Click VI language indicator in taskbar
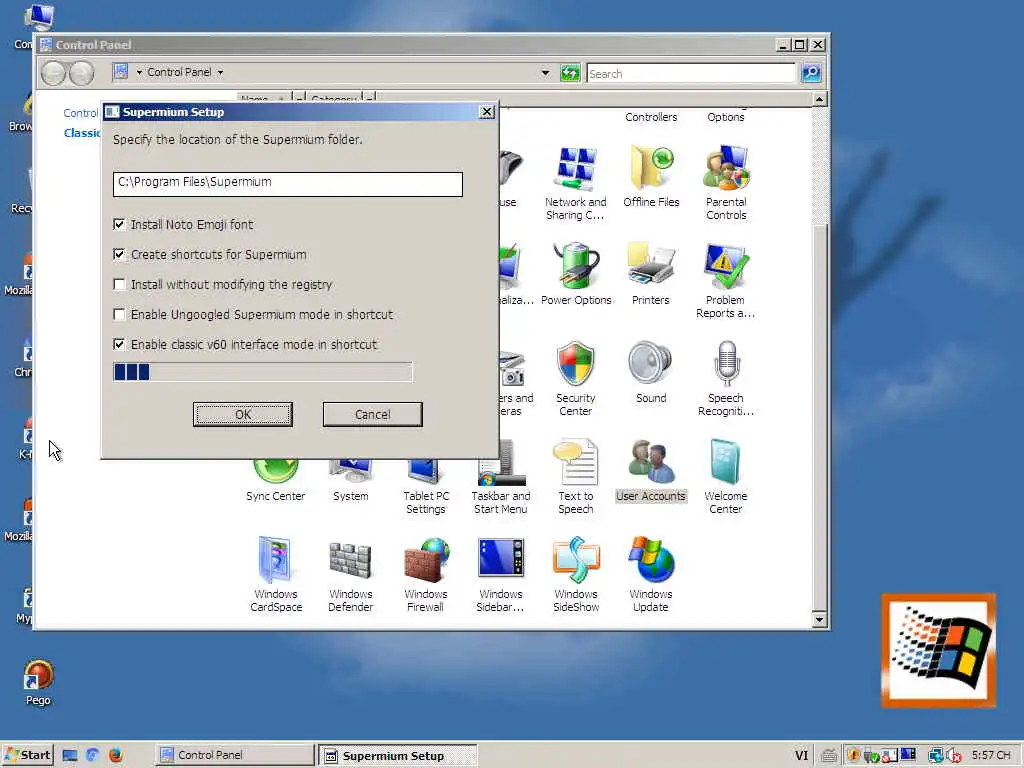The width and height of the screenshot is (1024, 768). point(802,756)
